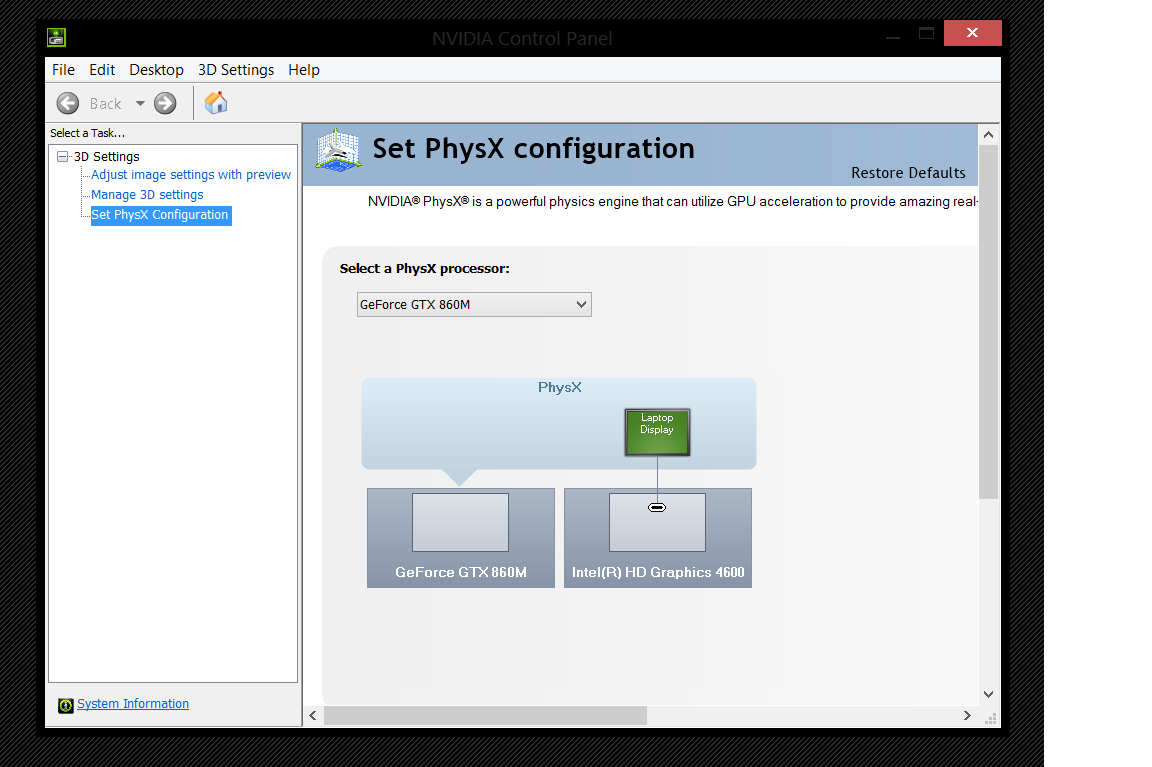This screenshot has width=1152, height=767.
Task: Click the System Information icon
Action: (x=65, y=705)
